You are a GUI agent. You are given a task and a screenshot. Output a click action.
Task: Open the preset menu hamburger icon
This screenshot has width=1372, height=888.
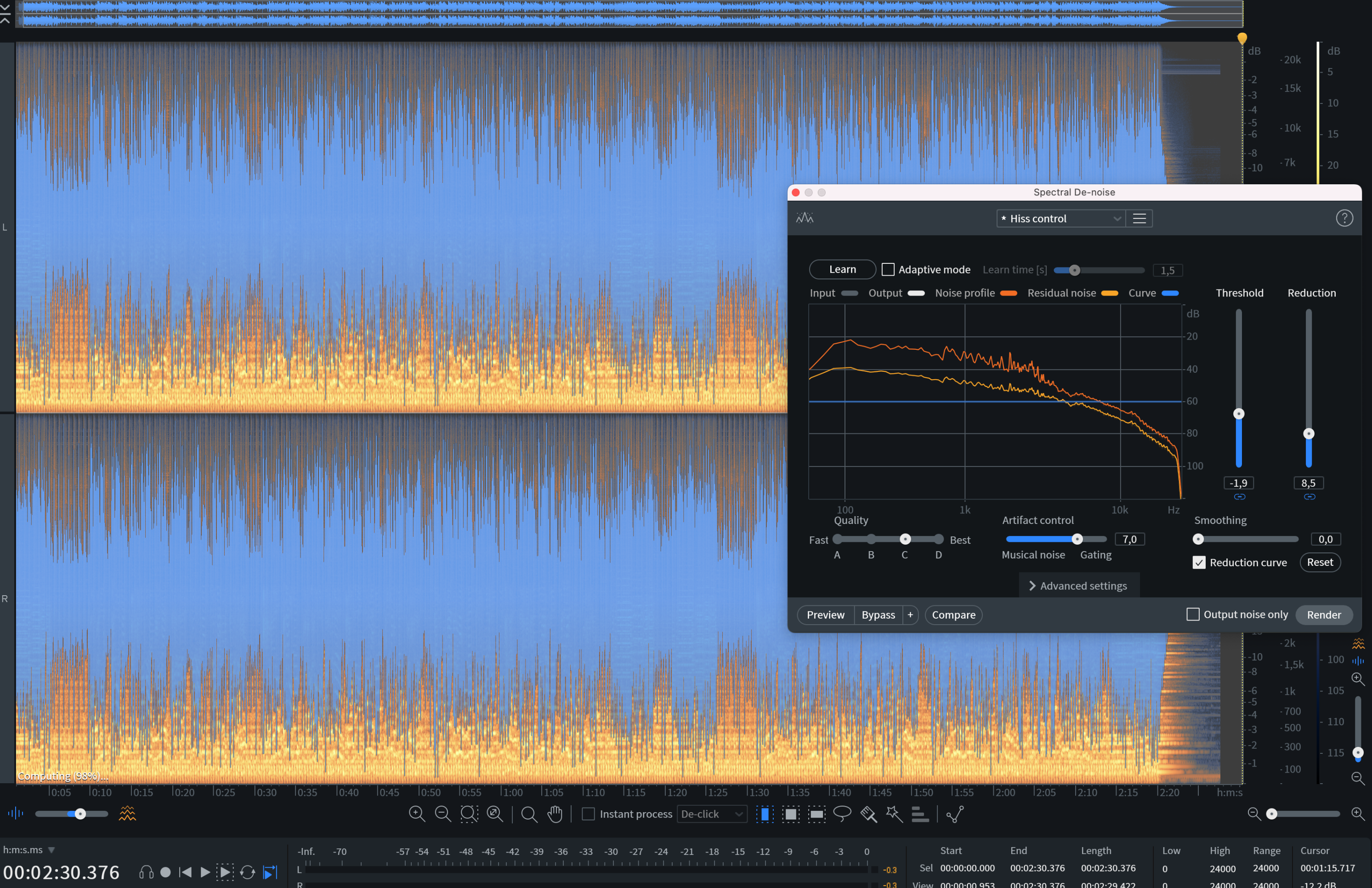click(1139, 218)
